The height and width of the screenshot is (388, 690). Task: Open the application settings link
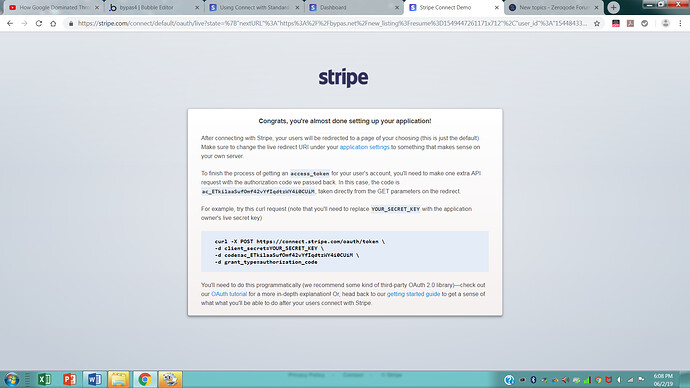[x=364, y=147]
